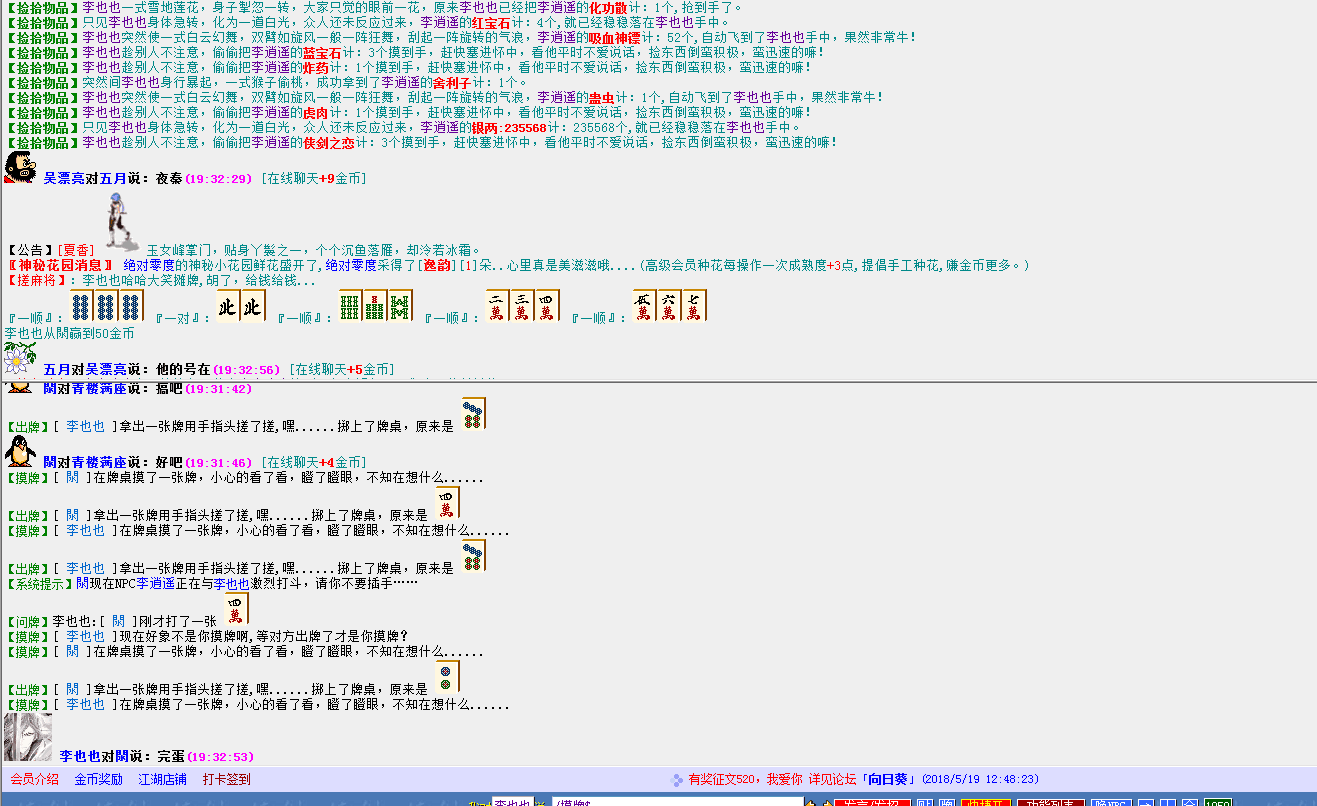
Task: Click the 二萬 mahjong tile in winning hand
Action: tap(497, 305)
